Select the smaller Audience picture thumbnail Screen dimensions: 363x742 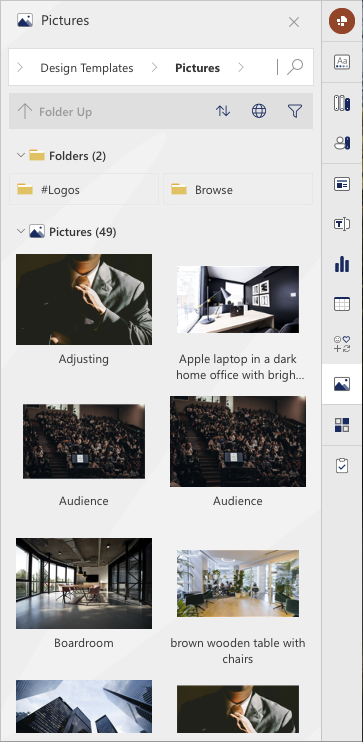pos(84,442)
